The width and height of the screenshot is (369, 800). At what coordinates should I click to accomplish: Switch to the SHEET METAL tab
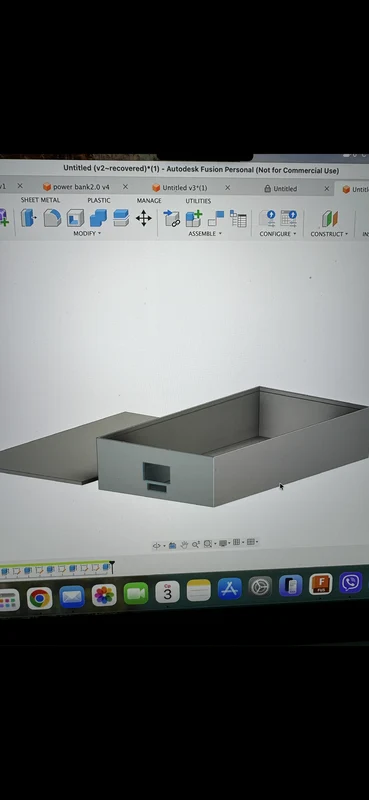pos(40,200)
